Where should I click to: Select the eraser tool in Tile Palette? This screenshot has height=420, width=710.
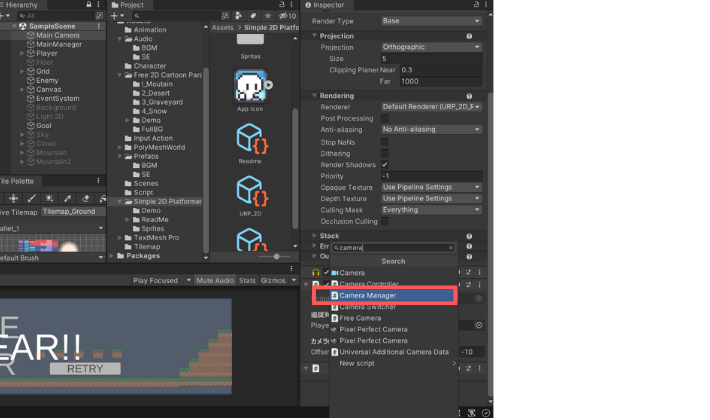87,198
